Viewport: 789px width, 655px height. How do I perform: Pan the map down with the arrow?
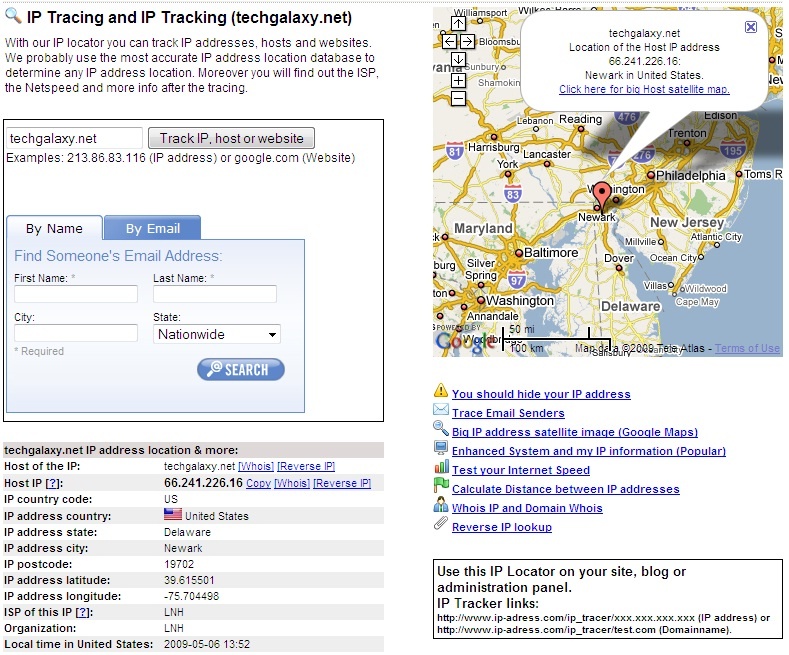tap(458, 59)
